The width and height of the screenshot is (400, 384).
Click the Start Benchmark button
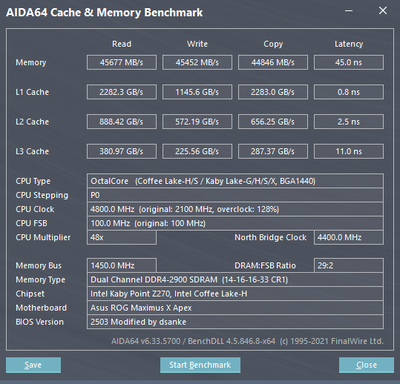point(200,365)
